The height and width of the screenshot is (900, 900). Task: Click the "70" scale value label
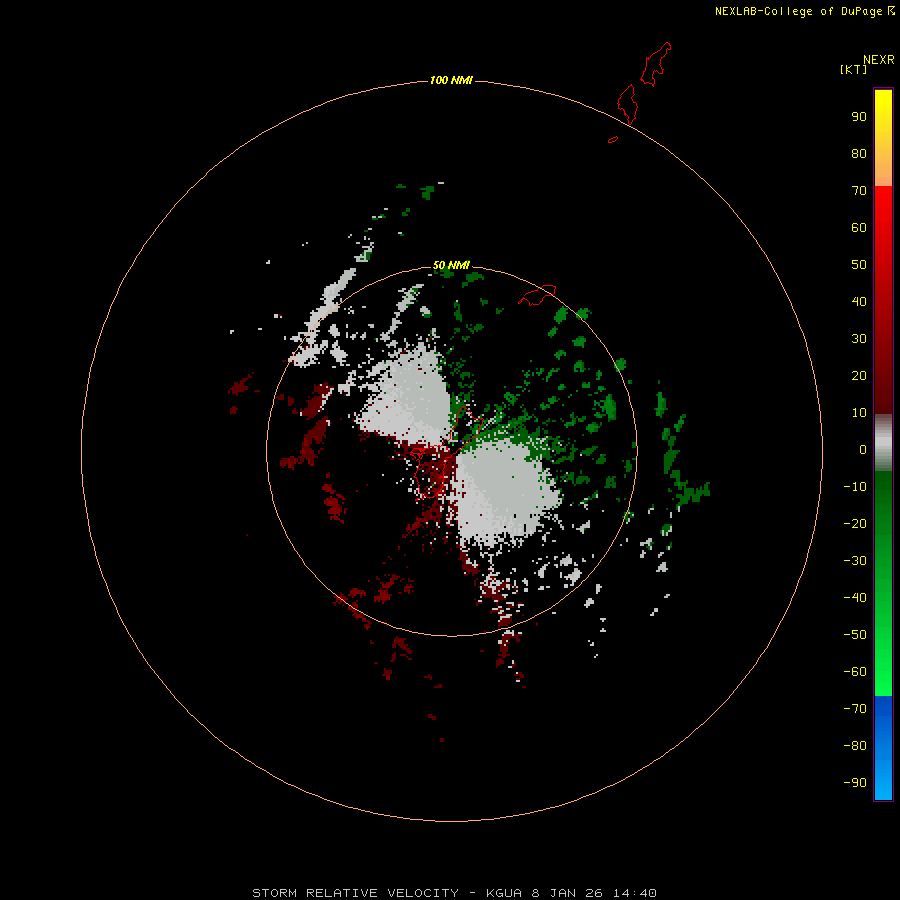(859, 191)
